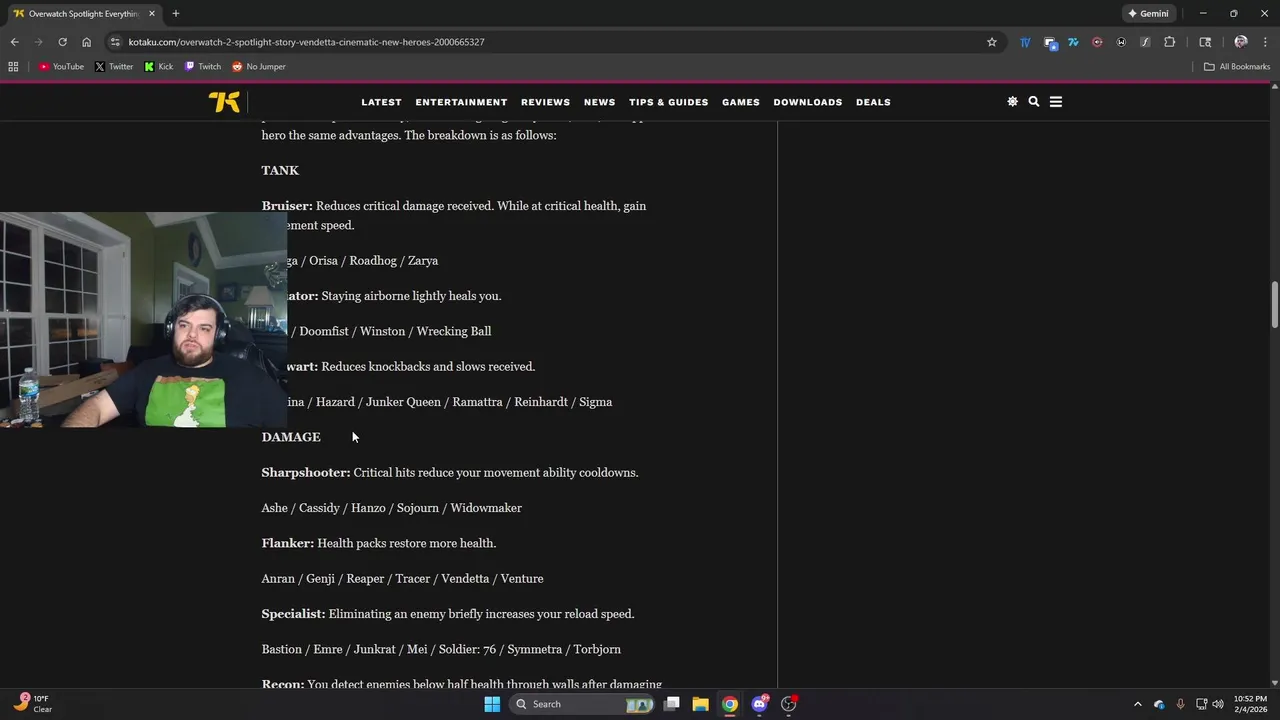Click the Flanker: label text
The image size is (1280, 720).
288,543
